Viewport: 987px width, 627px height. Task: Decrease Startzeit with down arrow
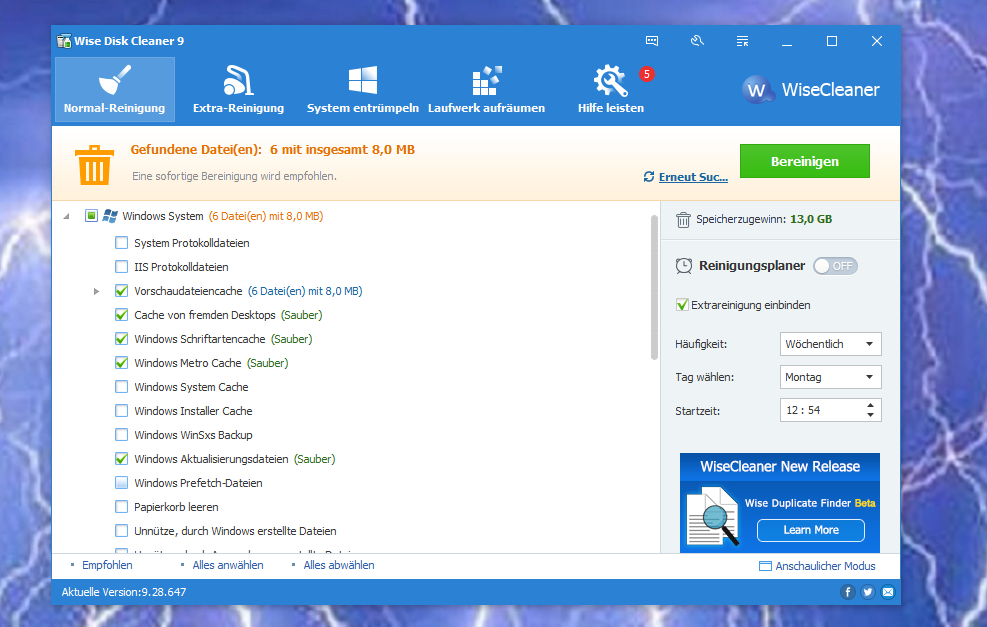click(x=870, y=415)
